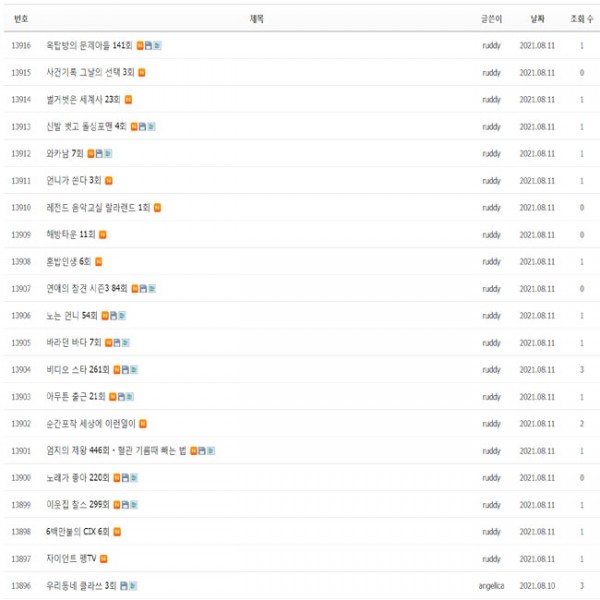Click the orange new badge beside 옥탑방의 문제아들 141회

(140, 45)
